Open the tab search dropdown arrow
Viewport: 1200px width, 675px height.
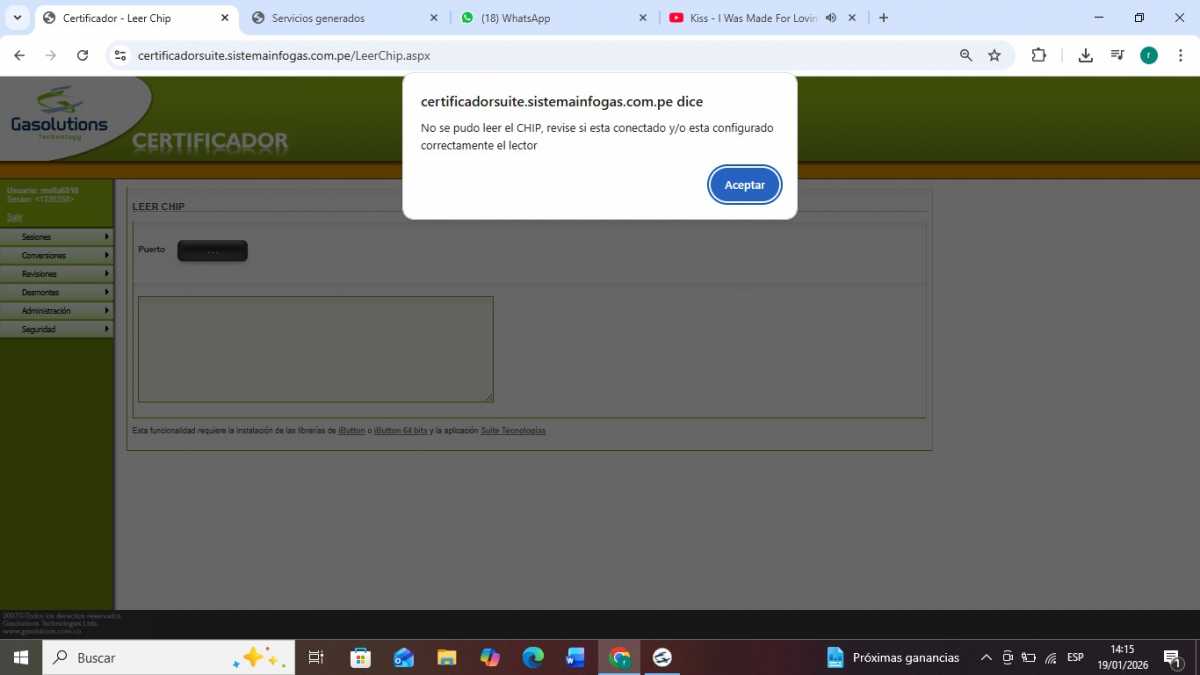(x=17, y=18)
